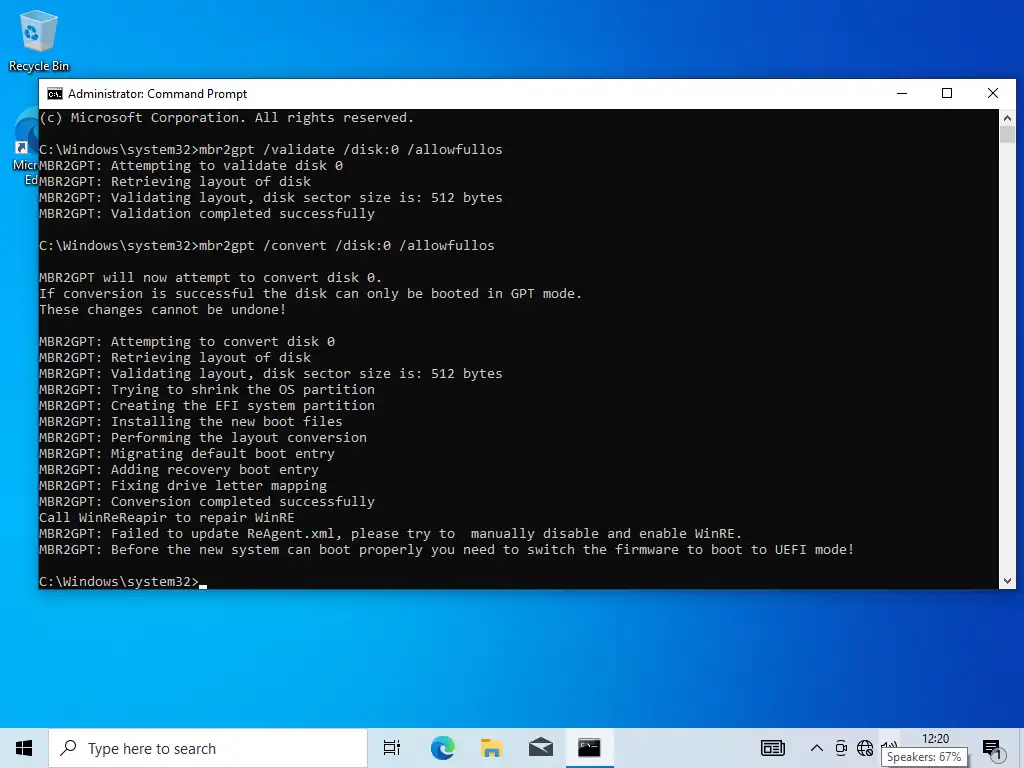
Task: Click the speaker volume tray icon
Action: 889,746
